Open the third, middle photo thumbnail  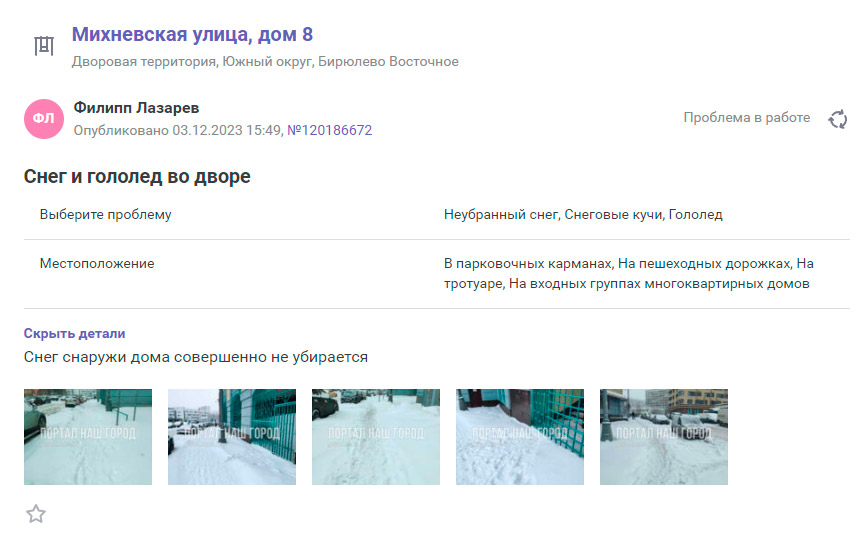tap(376, 437)
